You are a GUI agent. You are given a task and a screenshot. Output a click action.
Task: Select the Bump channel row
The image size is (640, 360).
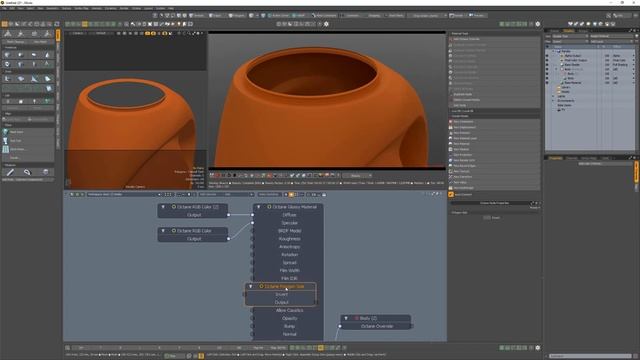pos(289,326)
